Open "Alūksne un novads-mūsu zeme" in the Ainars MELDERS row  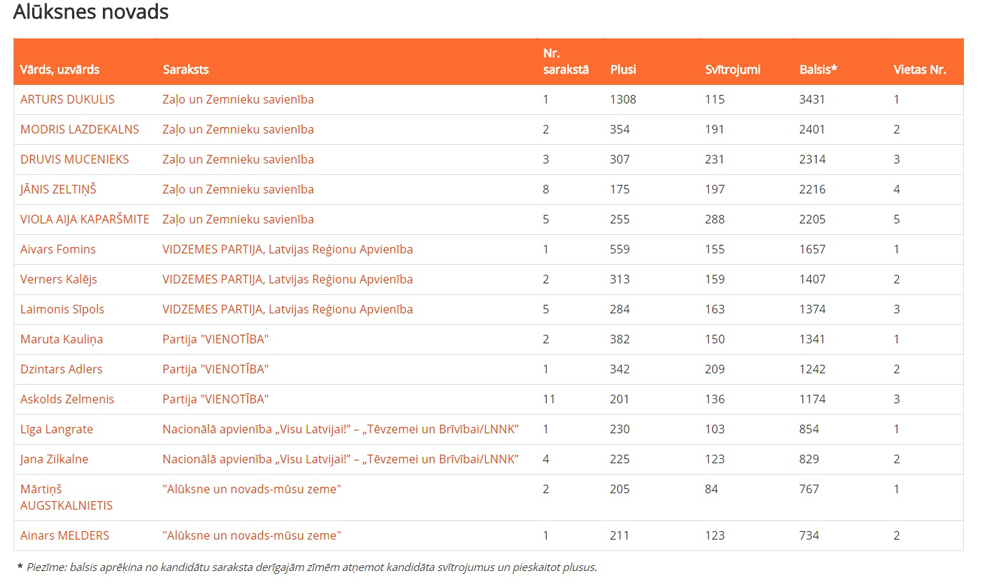252,536
